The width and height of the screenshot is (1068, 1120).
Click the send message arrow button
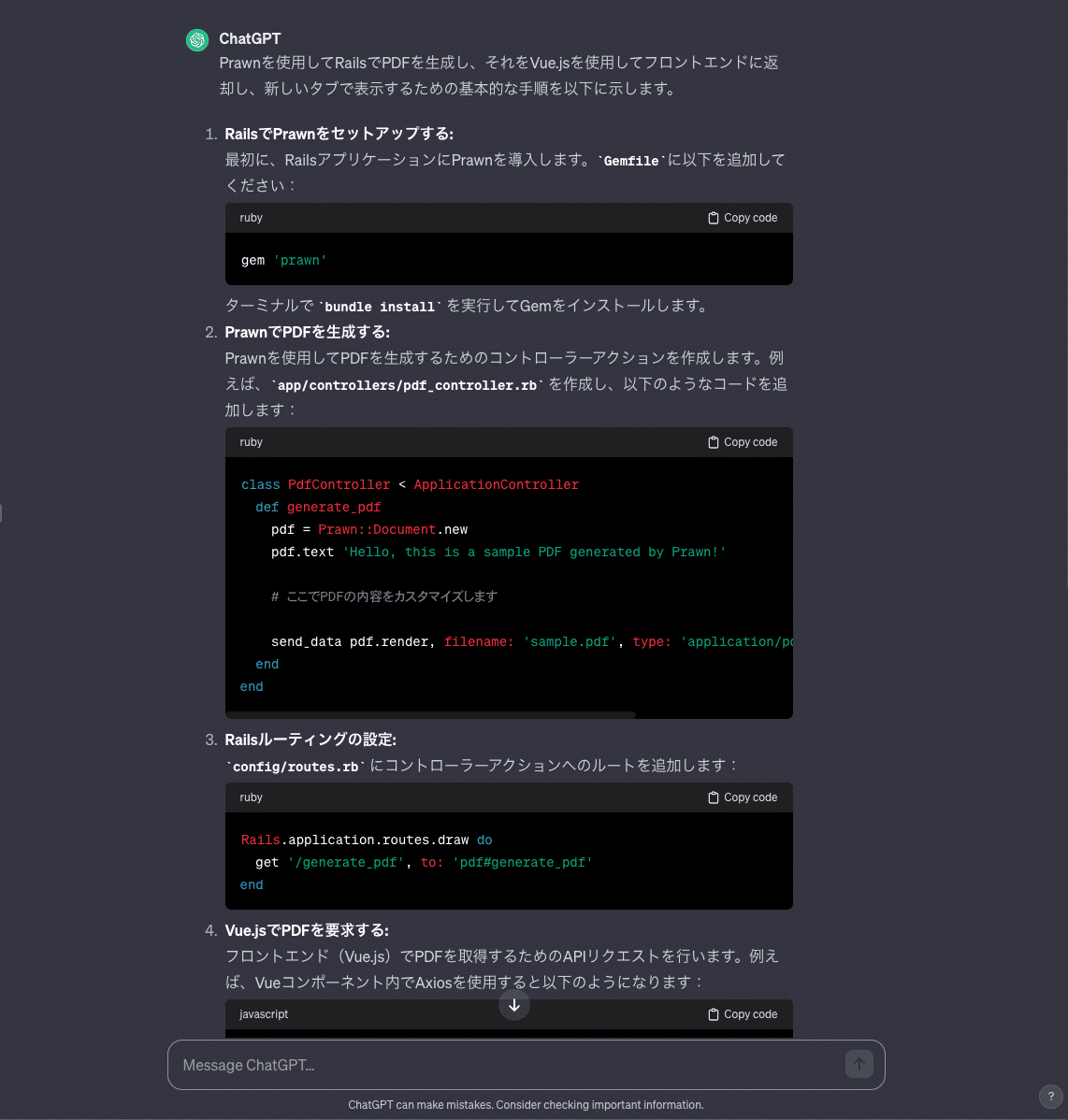859,1064
